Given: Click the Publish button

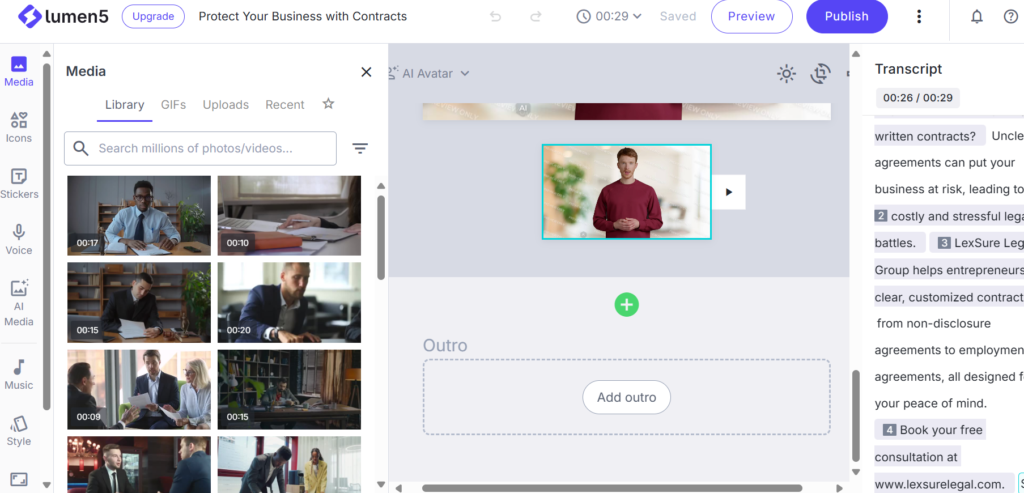Looking at the screenshot, I should click(846, 16).
